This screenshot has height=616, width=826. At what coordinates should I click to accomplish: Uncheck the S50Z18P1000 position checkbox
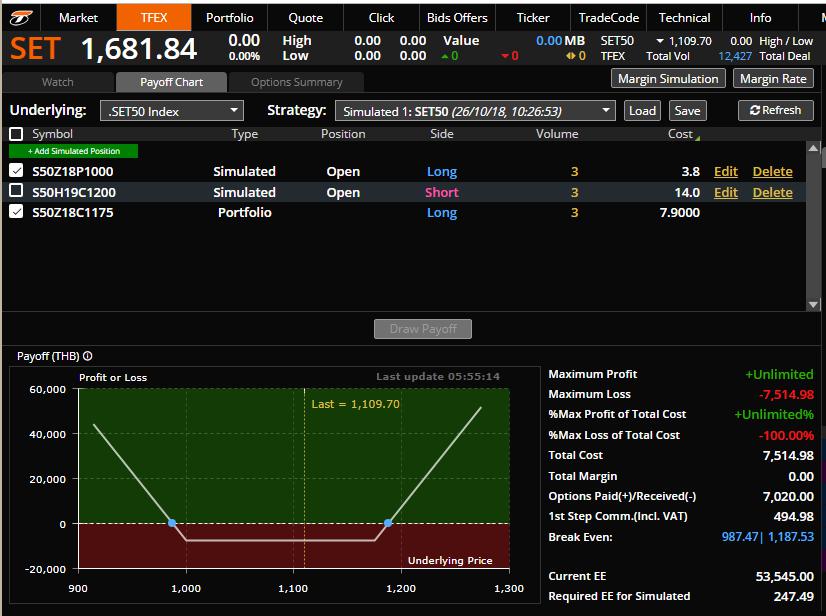coord(16,170)
